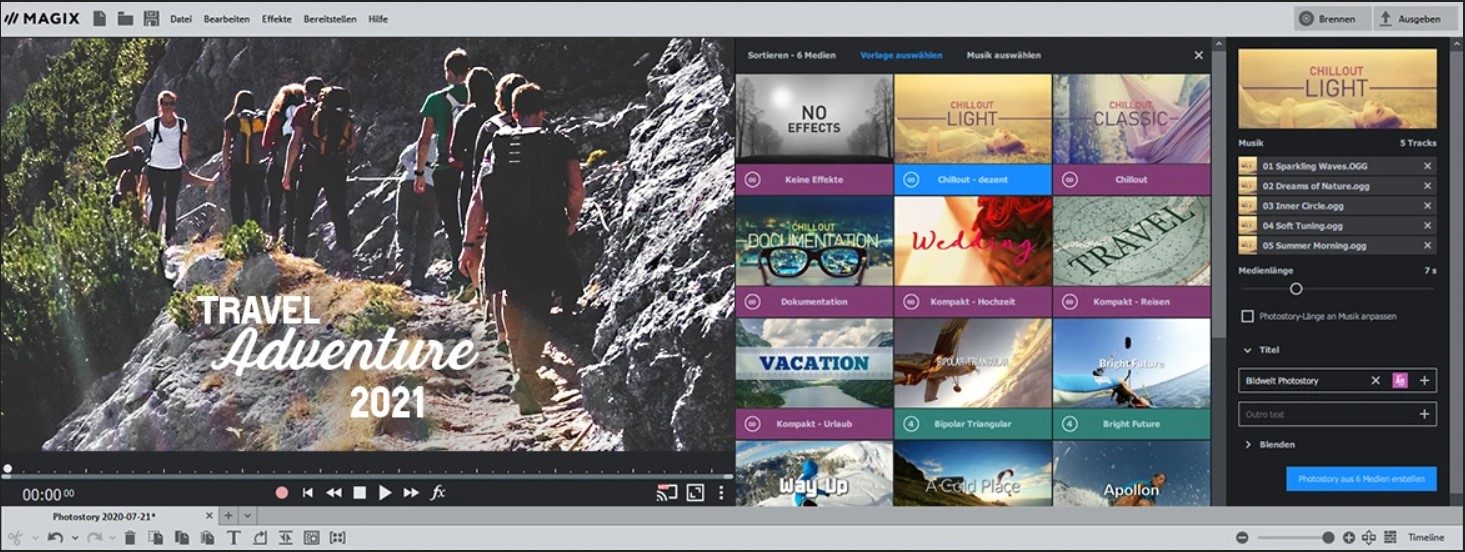
Task: Select the A Cold Place template
Action: tap(972, 473)
